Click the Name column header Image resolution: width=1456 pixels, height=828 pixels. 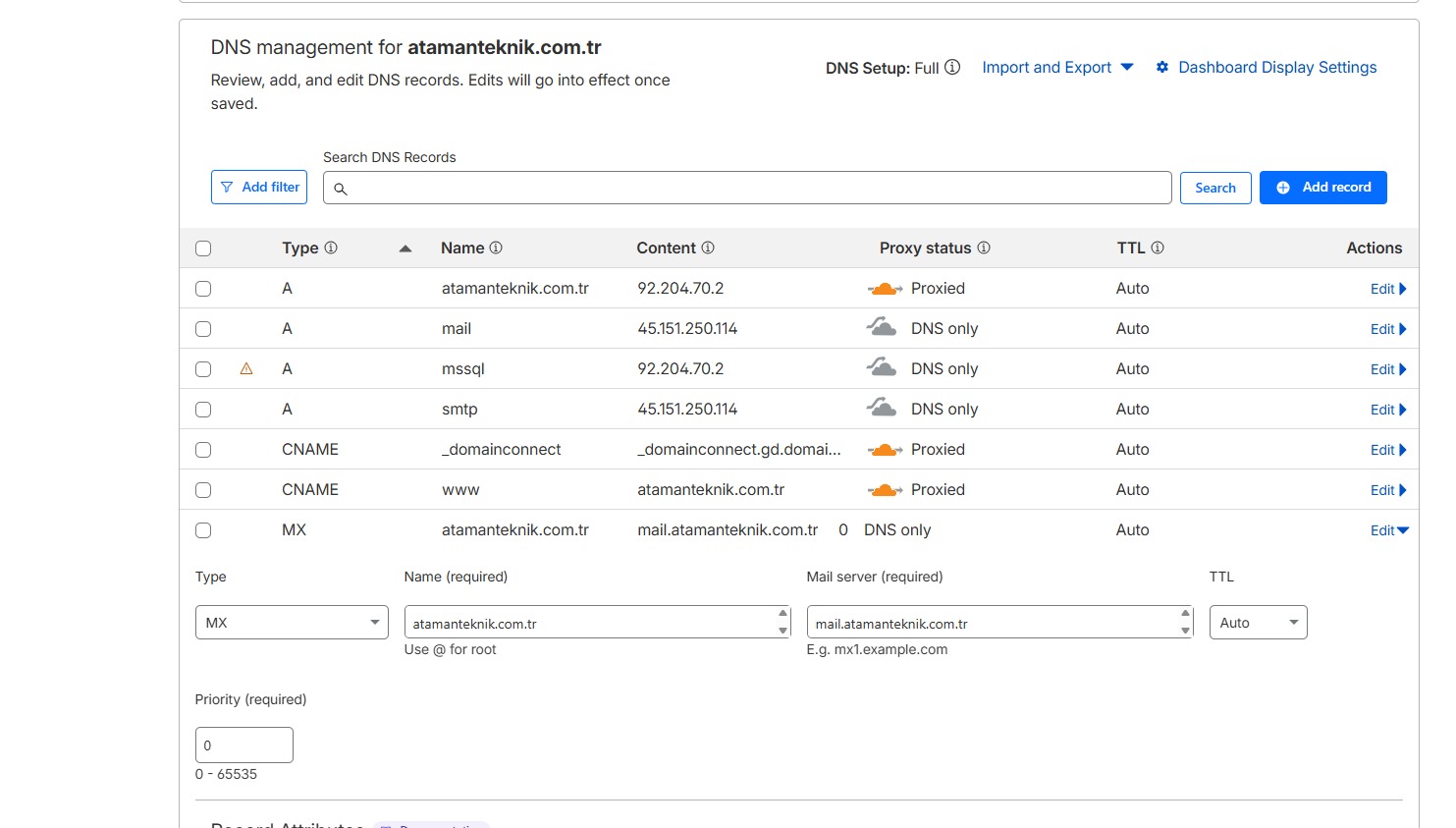pyautogui.click(x=462, y=248)
